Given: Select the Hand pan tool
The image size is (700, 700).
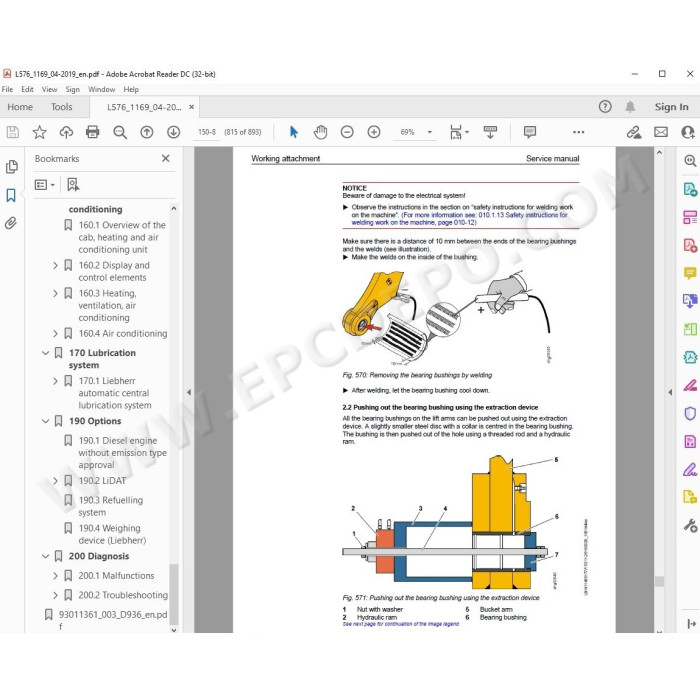Looking at the screenshot, I should [x=320, y=132].
